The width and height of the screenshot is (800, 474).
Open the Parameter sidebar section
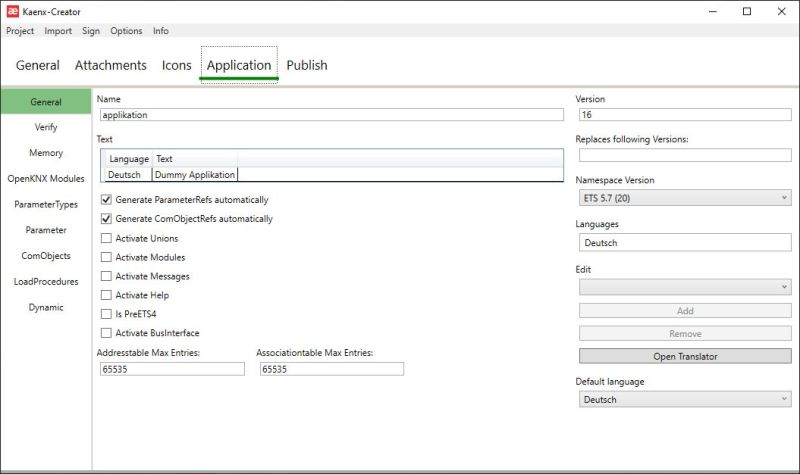click(46, 230)
